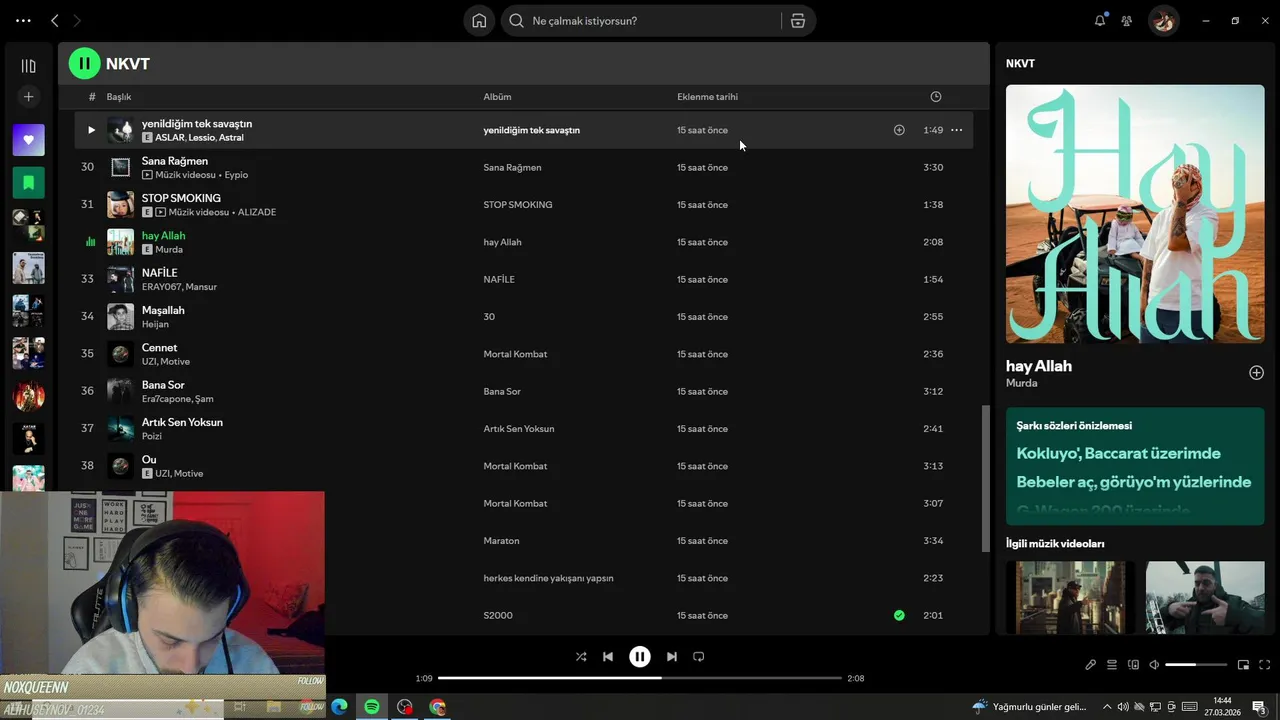Open the Spotify Home page

[x=479, y=21]
